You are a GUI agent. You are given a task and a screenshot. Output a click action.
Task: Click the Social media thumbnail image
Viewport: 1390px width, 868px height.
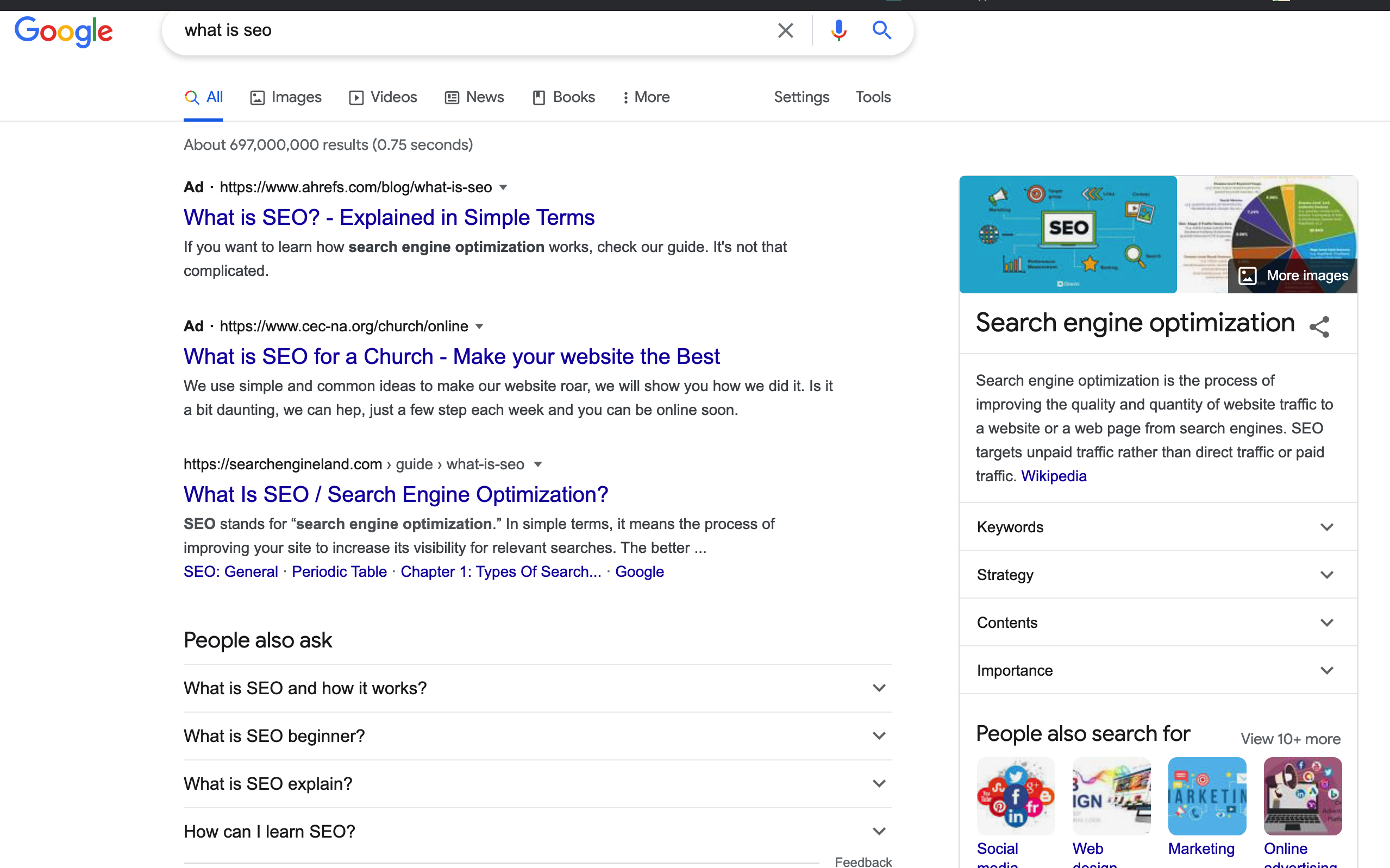click(1015, 796)
